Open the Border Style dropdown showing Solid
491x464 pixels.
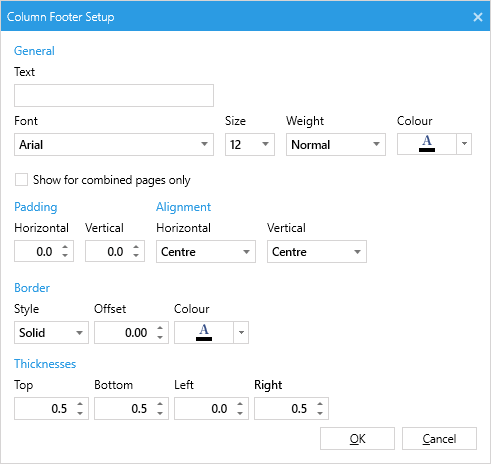pos(51,332)
